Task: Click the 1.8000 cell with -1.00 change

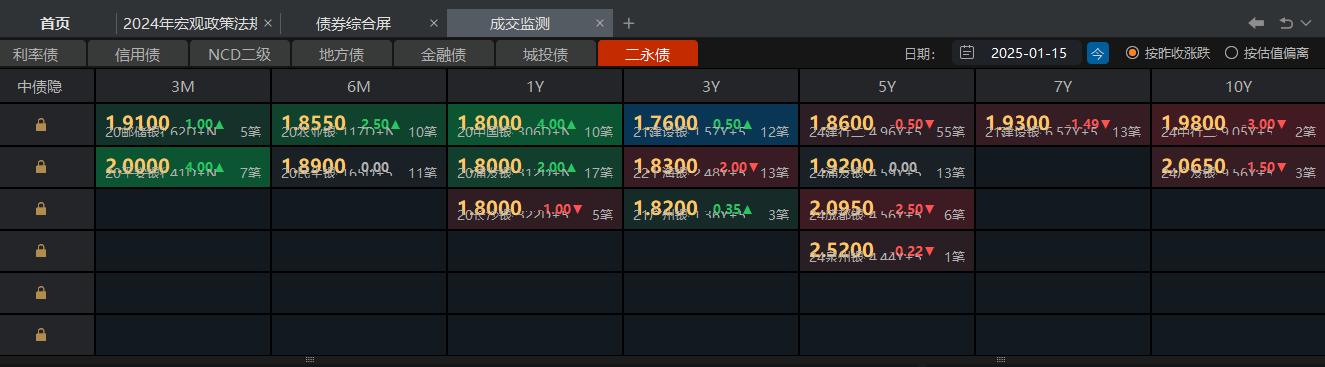Action: click(535, 209)
